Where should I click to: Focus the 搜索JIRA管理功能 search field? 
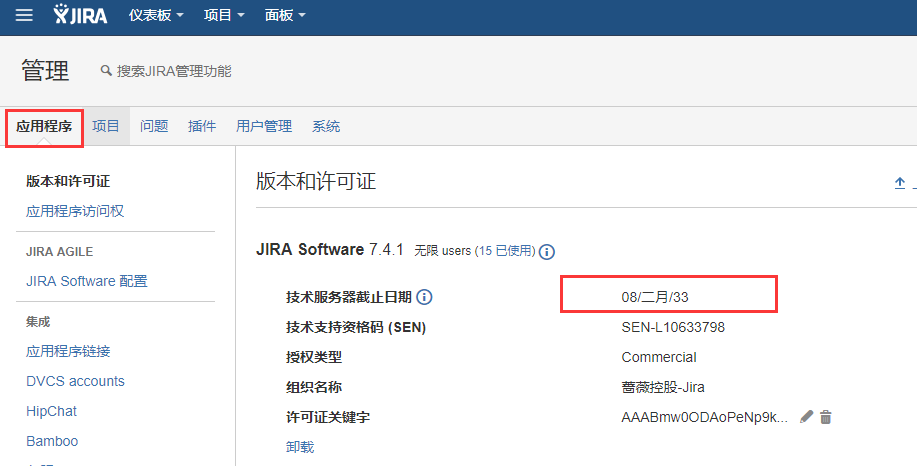(x=174, y=71)
